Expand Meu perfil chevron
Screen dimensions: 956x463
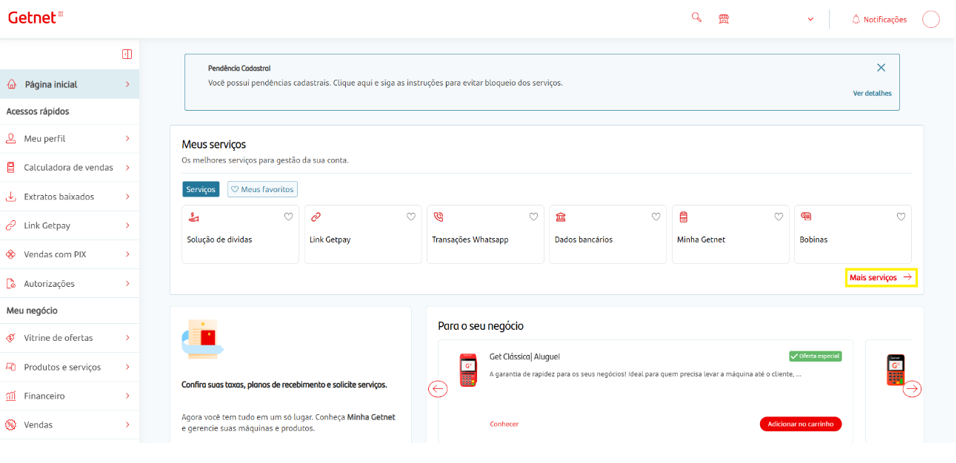pyautogui.click(x=127, y=138)
